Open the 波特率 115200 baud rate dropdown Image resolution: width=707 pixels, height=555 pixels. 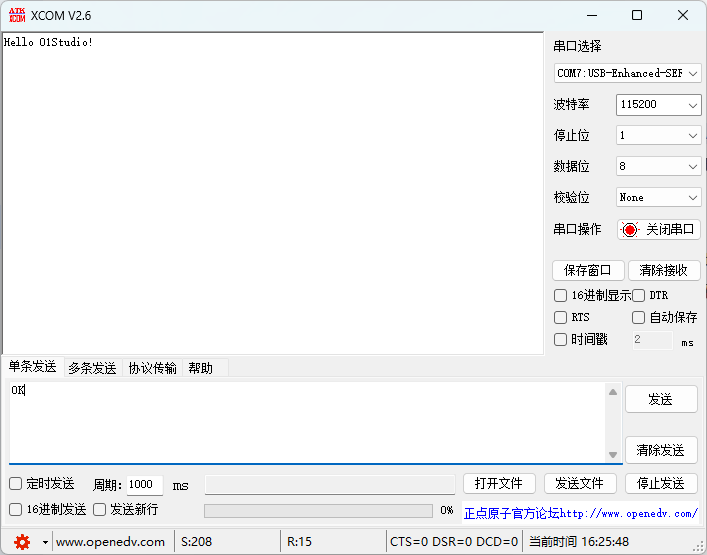click(658, 105)
